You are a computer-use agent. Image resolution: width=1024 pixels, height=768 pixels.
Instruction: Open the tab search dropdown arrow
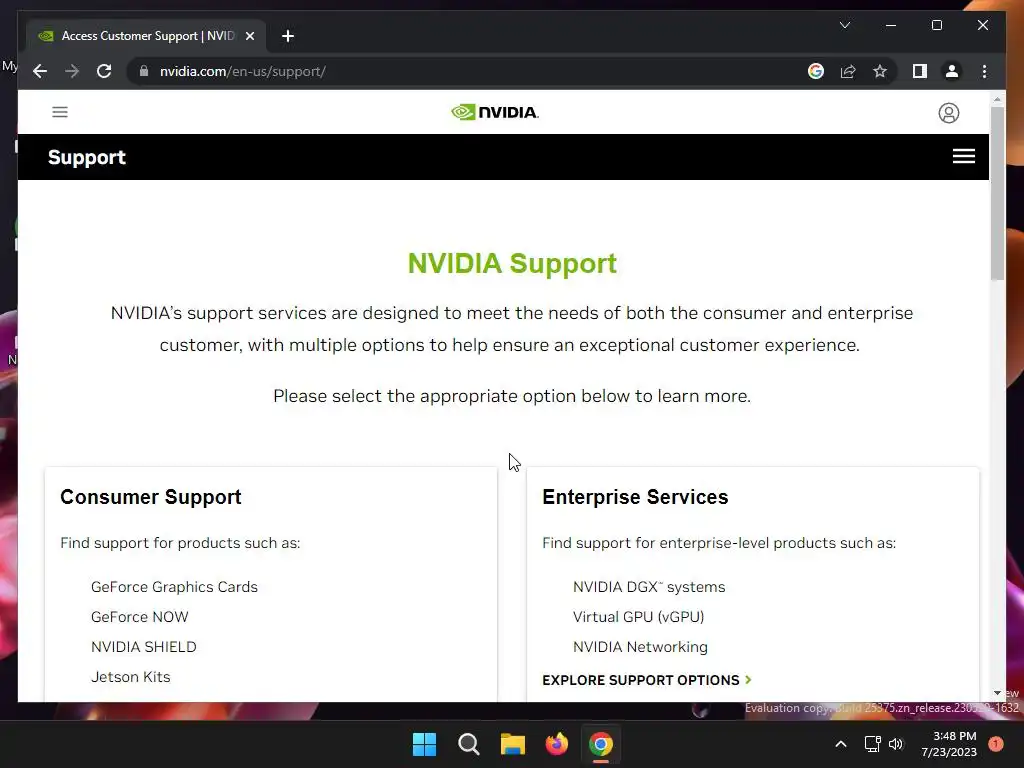(844, 25)
